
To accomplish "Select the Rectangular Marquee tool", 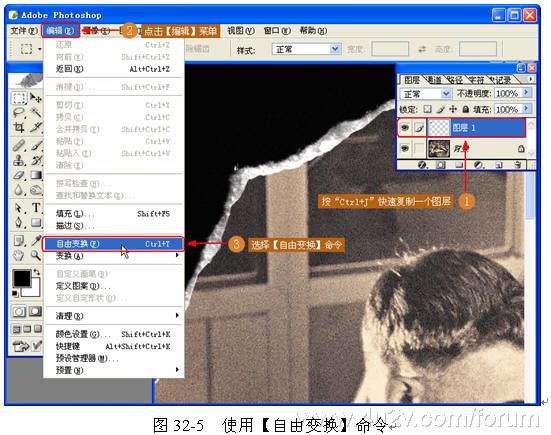I will tap(19, 98).
